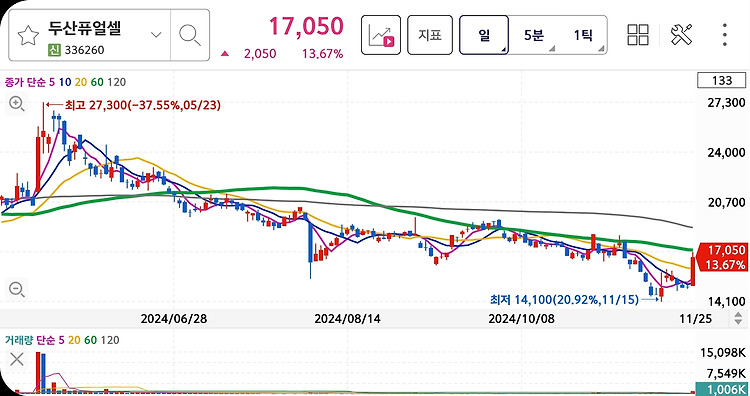Click the header price 17,050

coord(306,26)
